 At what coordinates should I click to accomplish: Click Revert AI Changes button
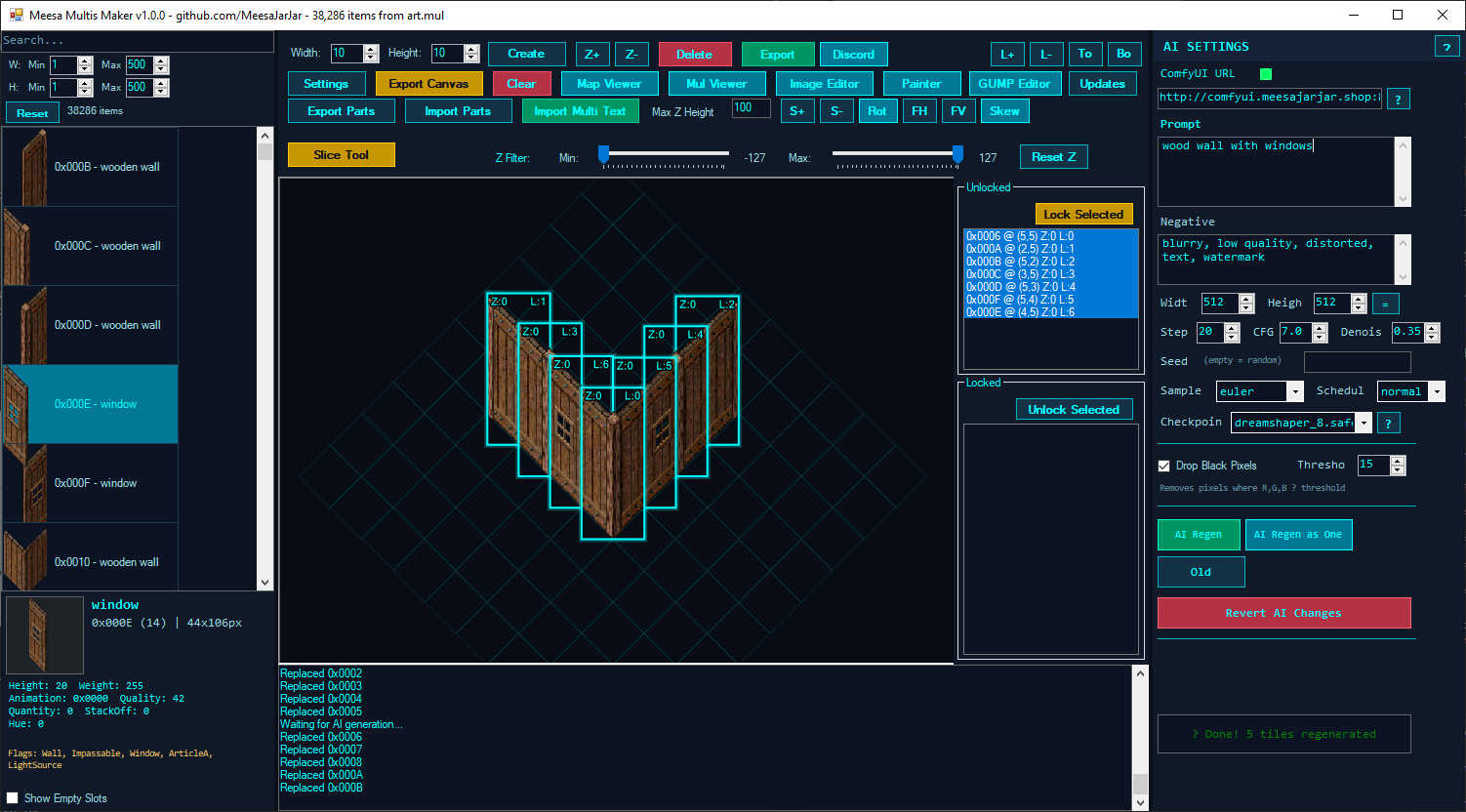[x=1283, y=613]
